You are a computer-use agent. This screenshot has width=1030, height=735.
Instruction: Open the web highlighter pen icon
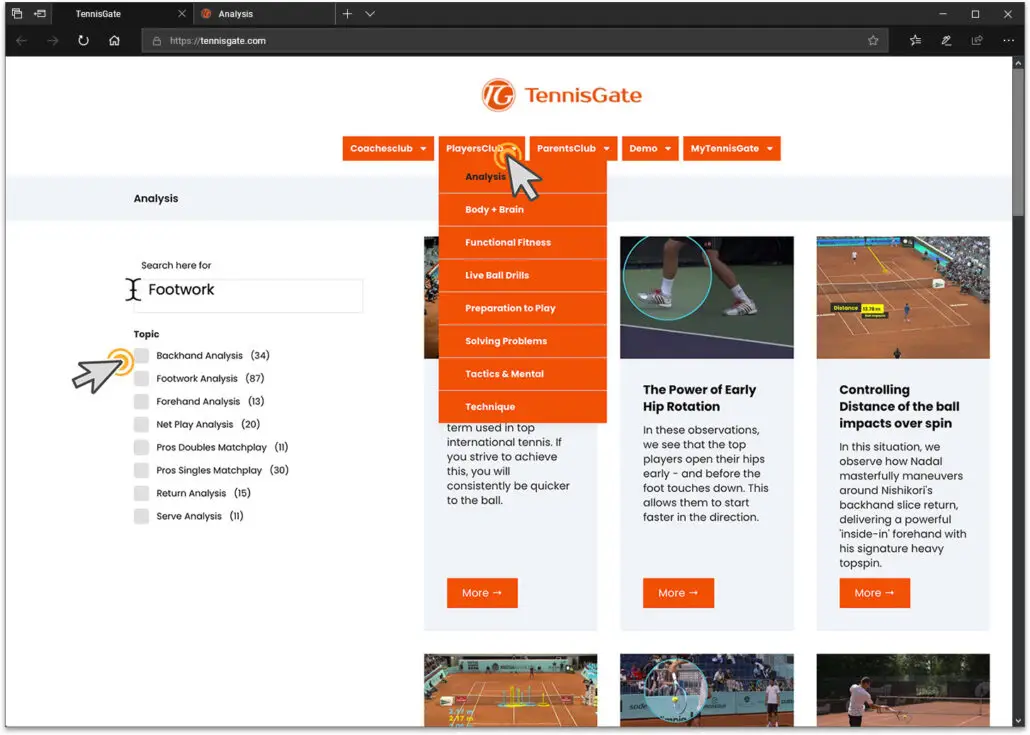pyautogui.click(x=945, y=40)
